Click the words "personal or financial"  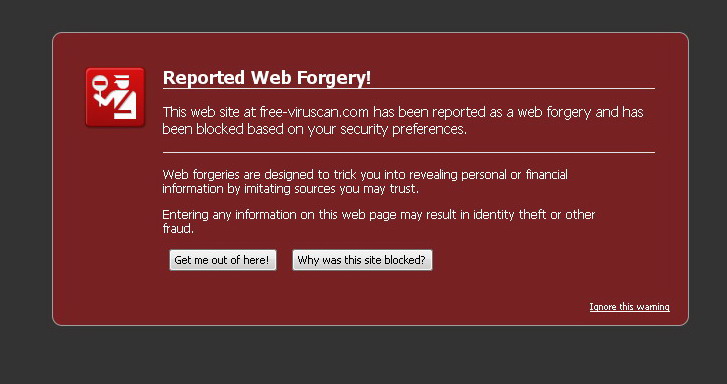point(509,175)
